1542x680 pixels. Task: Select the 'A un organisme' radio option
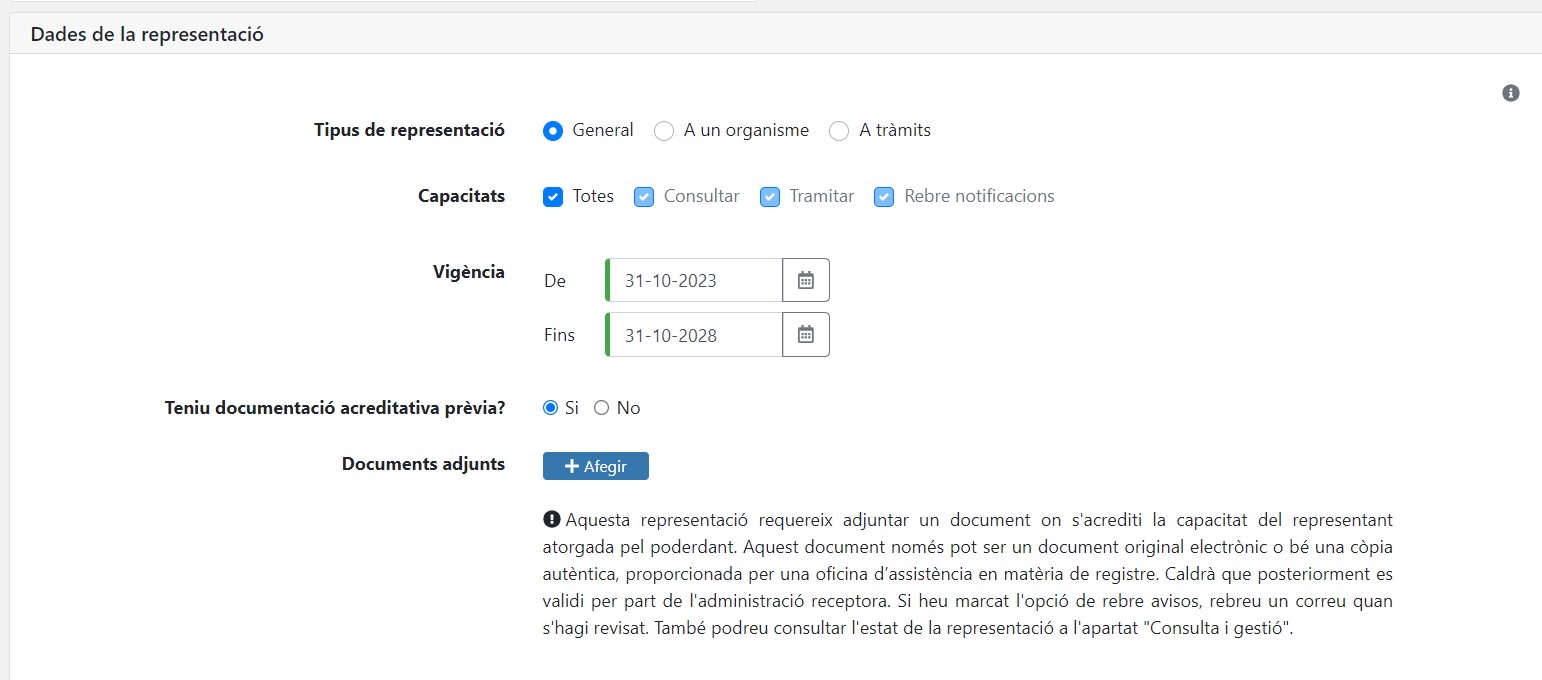[x=664, y=131]
